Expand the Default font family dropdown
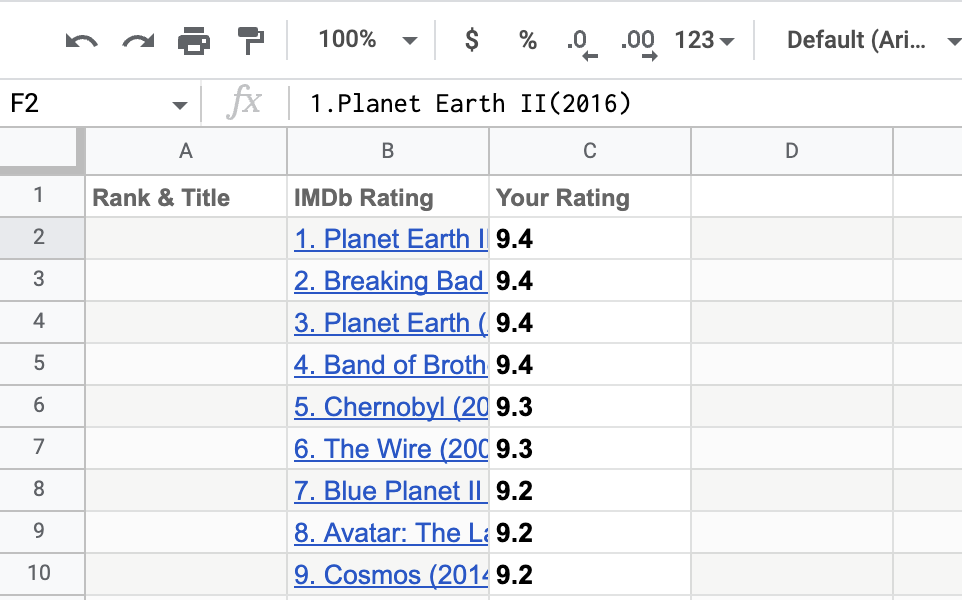This screenshot has height=600, width=962. pos(872,41)
